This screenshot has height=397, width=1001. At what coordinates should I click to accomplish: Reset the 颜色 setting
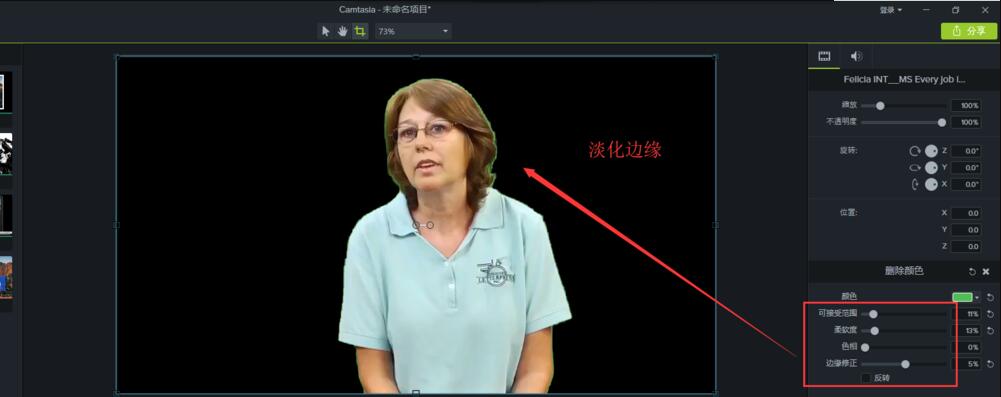(990, 297)
